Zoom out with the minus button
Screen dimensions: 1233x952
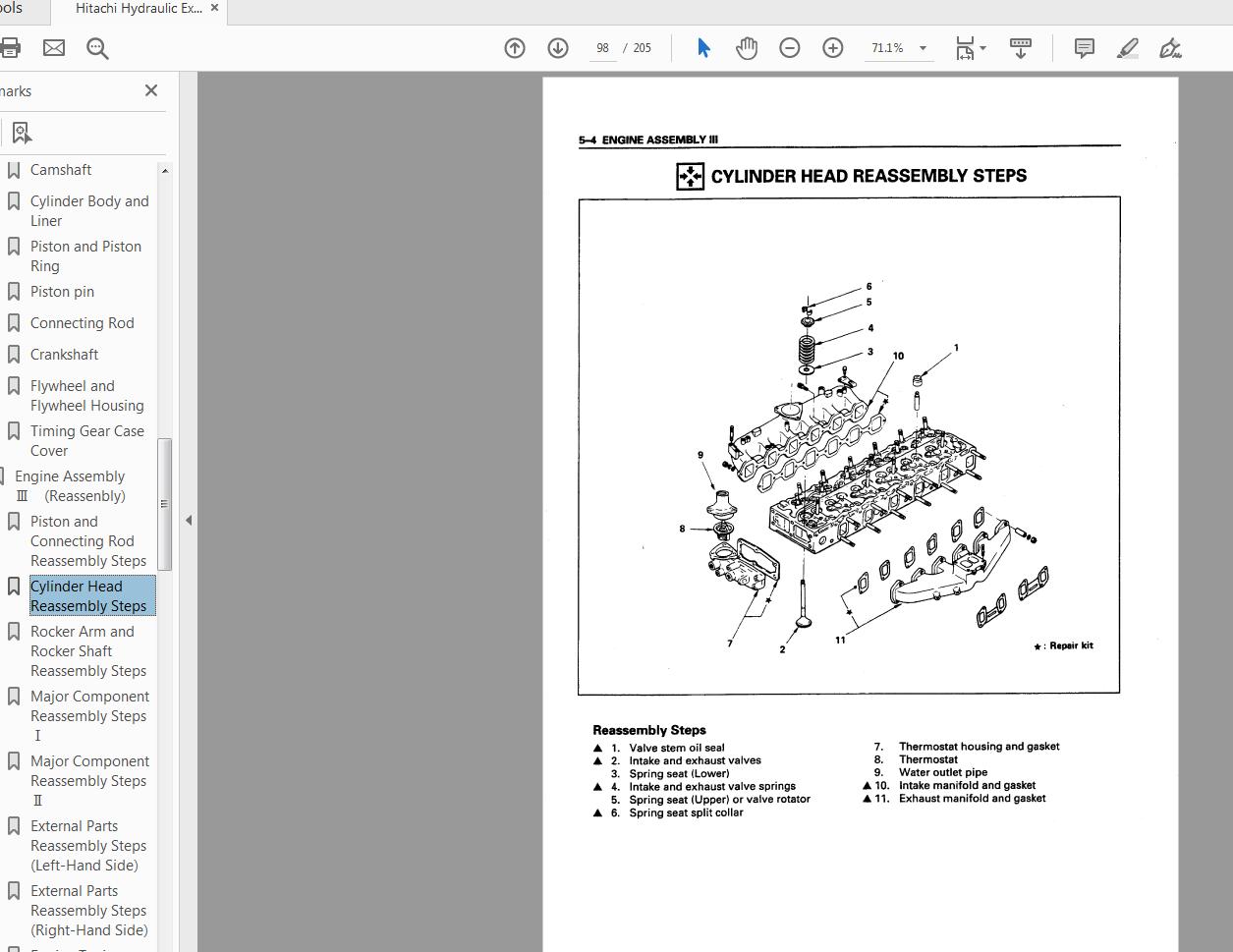(x=790, y=48)
